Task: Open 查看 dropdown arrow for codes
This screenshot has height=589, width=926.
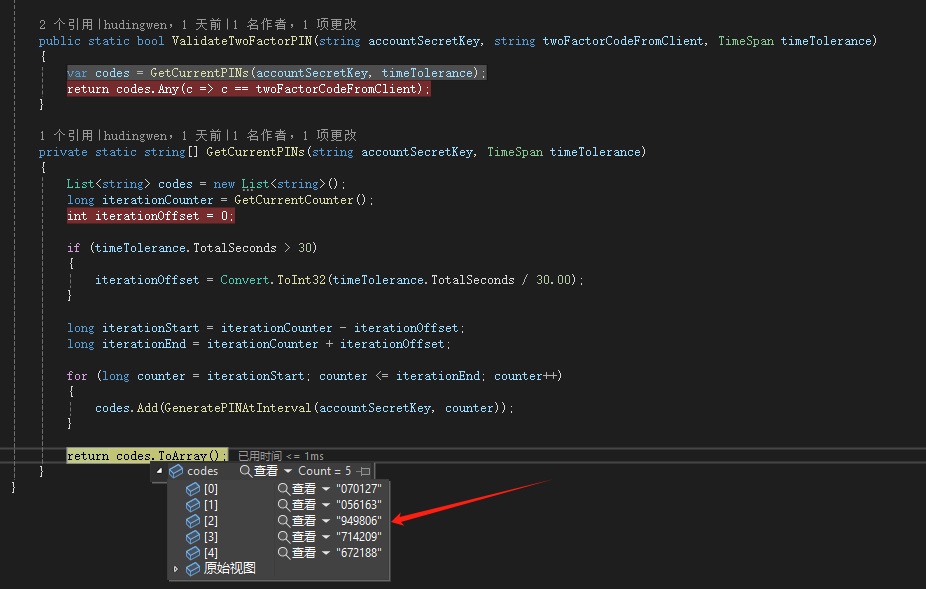Action: coord(288,471)
